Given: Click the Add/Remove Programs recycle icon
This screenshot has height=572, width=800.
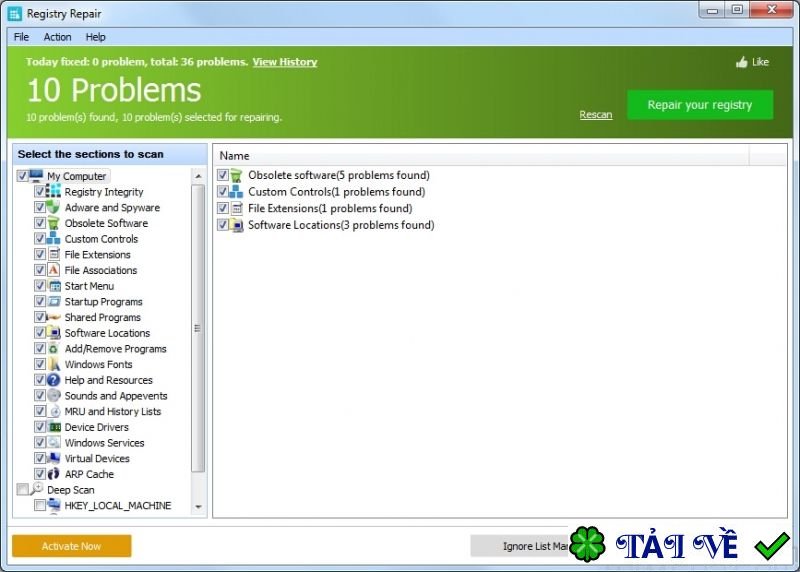Looking at the screenshot, I should [x=54, y=349].
